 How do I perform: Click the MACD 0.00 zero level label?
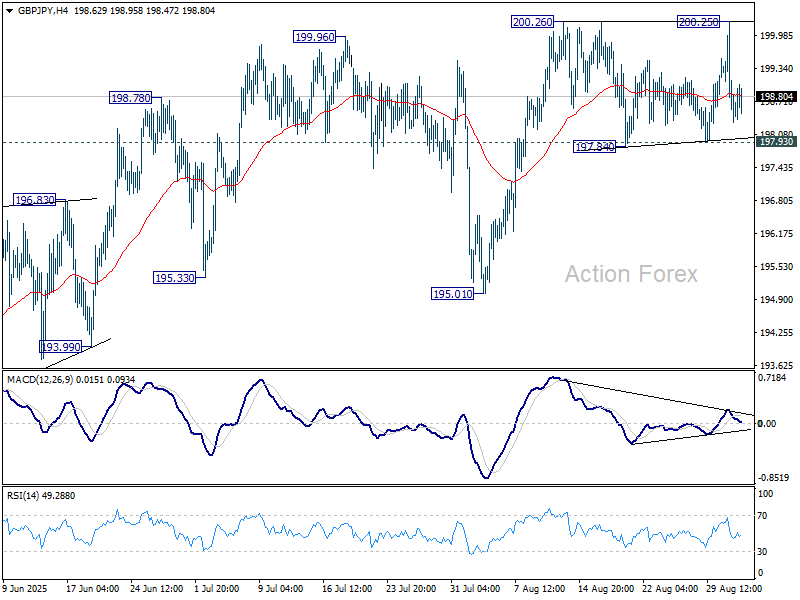[x=769, y=424]
